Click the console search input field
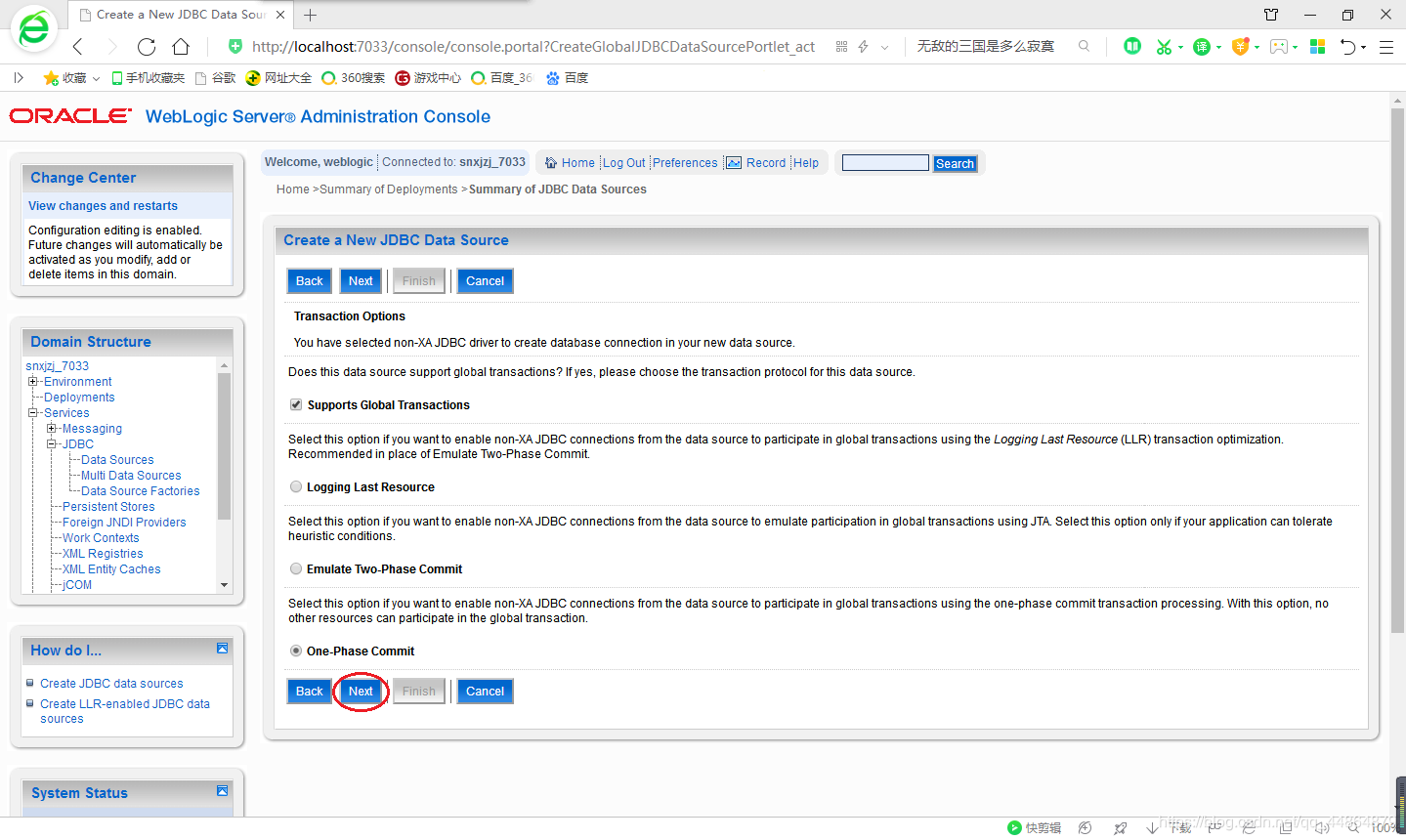Viewport: 1406px width, 840px height. 885,163
